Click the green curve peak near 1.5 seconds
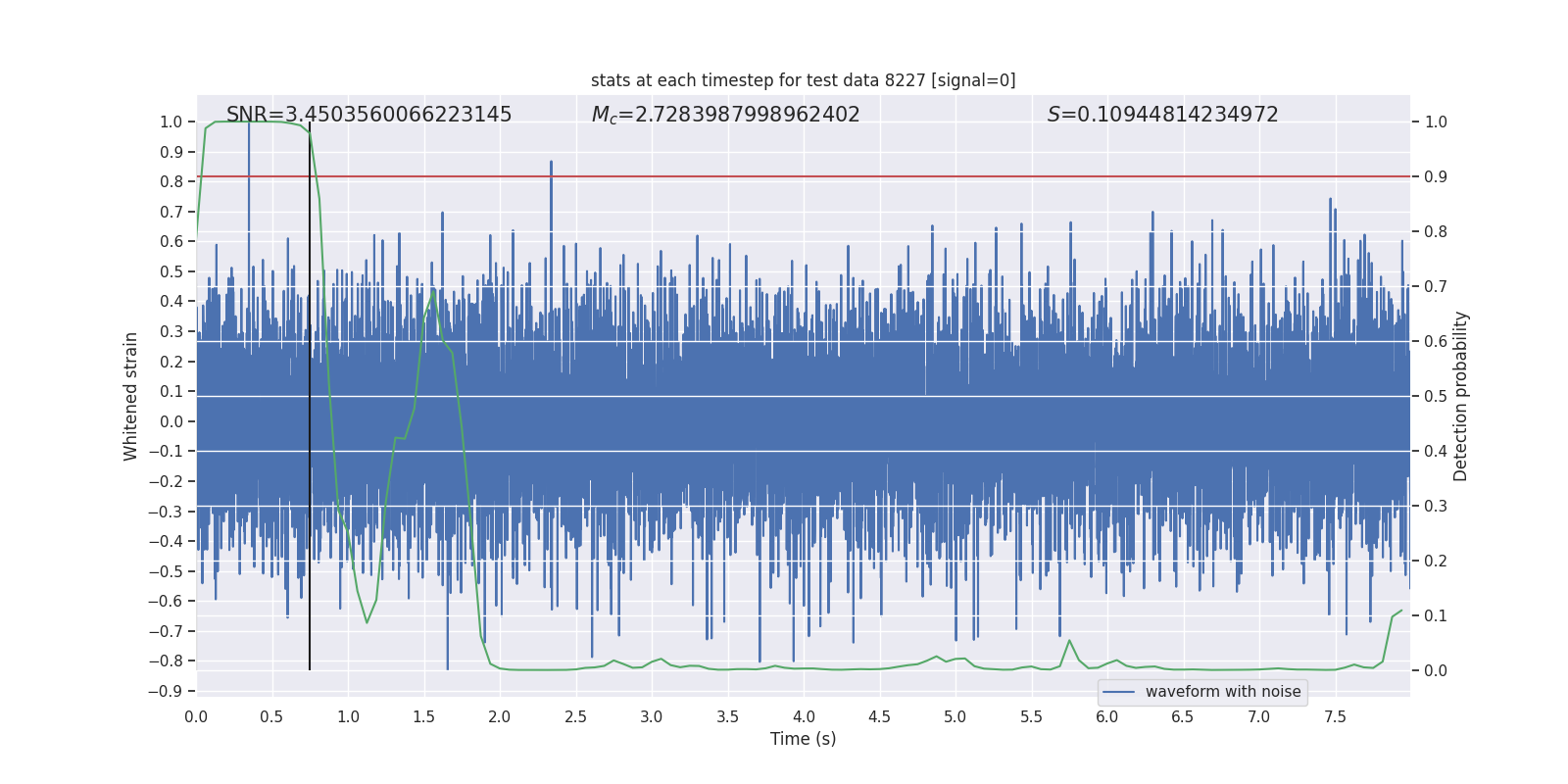 pos(432,289)
